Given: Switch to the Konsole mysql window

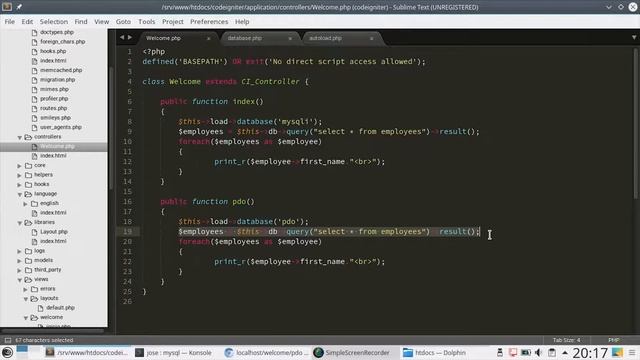Looking at the screenshot, I should [173, 352].
